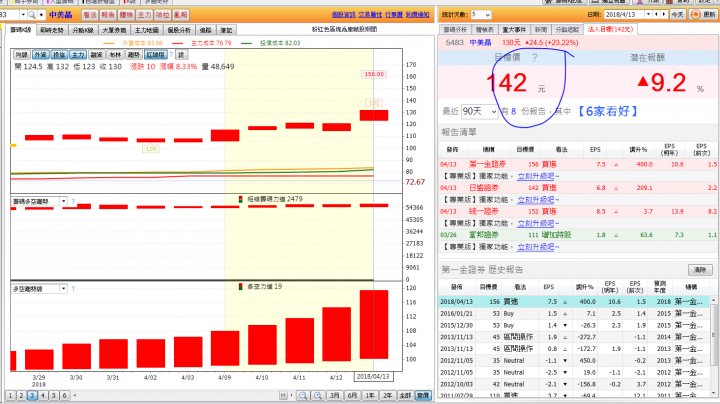Viewport: 720px width, 404px height.
Task: Click the help icon beside 籌碼多空趨勢 dropdown
Action: coord(73,201)
